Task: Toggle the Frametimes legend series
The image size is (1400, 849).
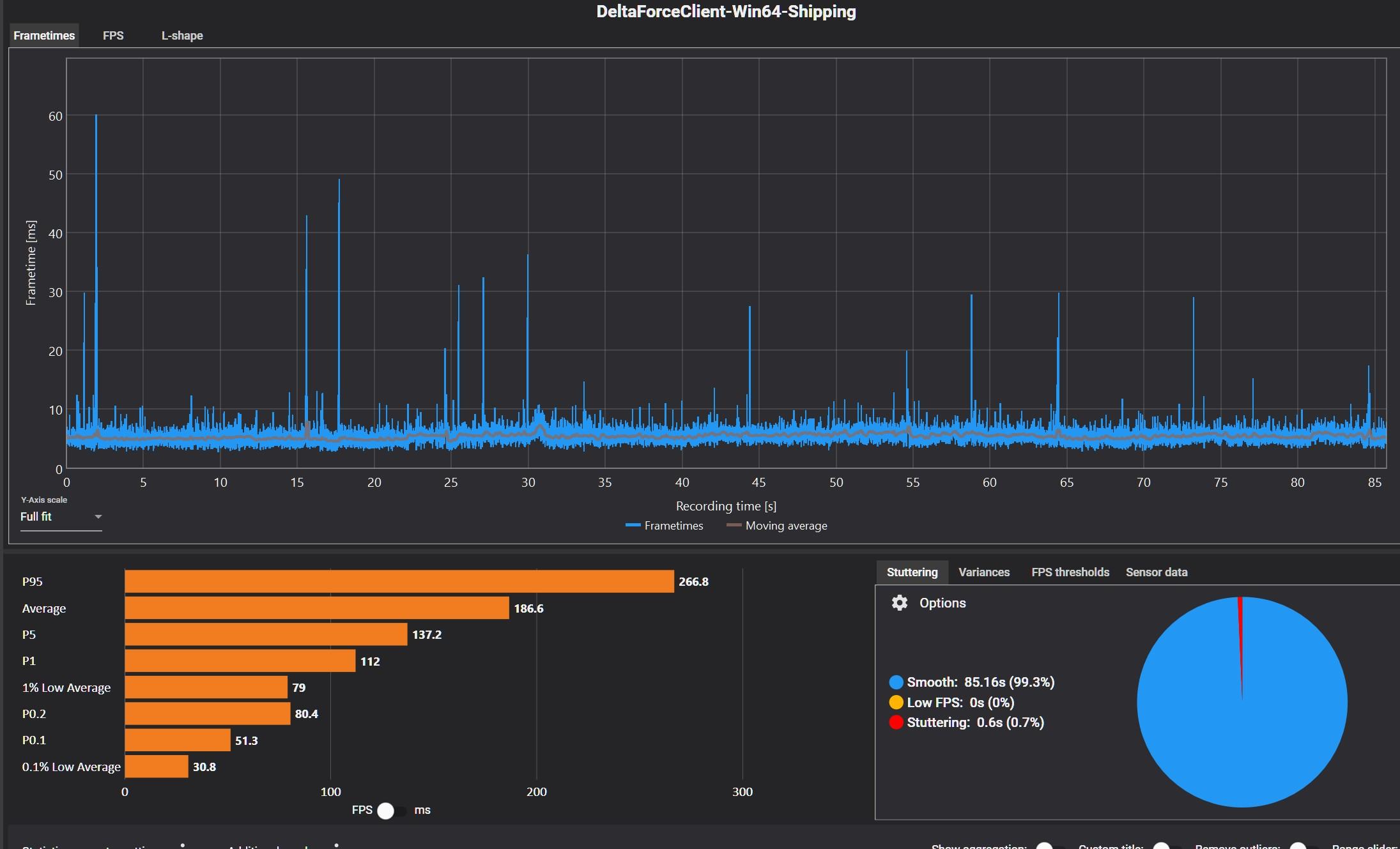Action: click(x=665, y=526)
